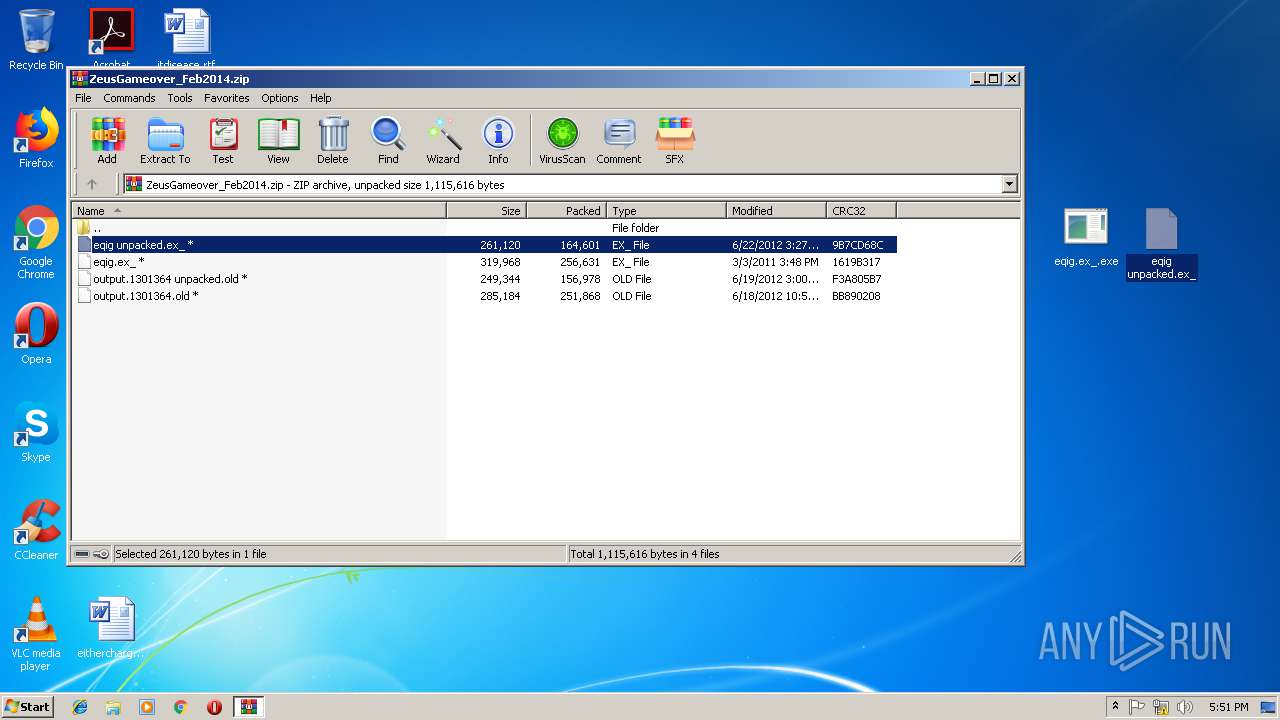The width and height of the screenshot is (1280, 720).
Task: Sort by Size column header
Action: pyautogui.click(x=486, y=210)
